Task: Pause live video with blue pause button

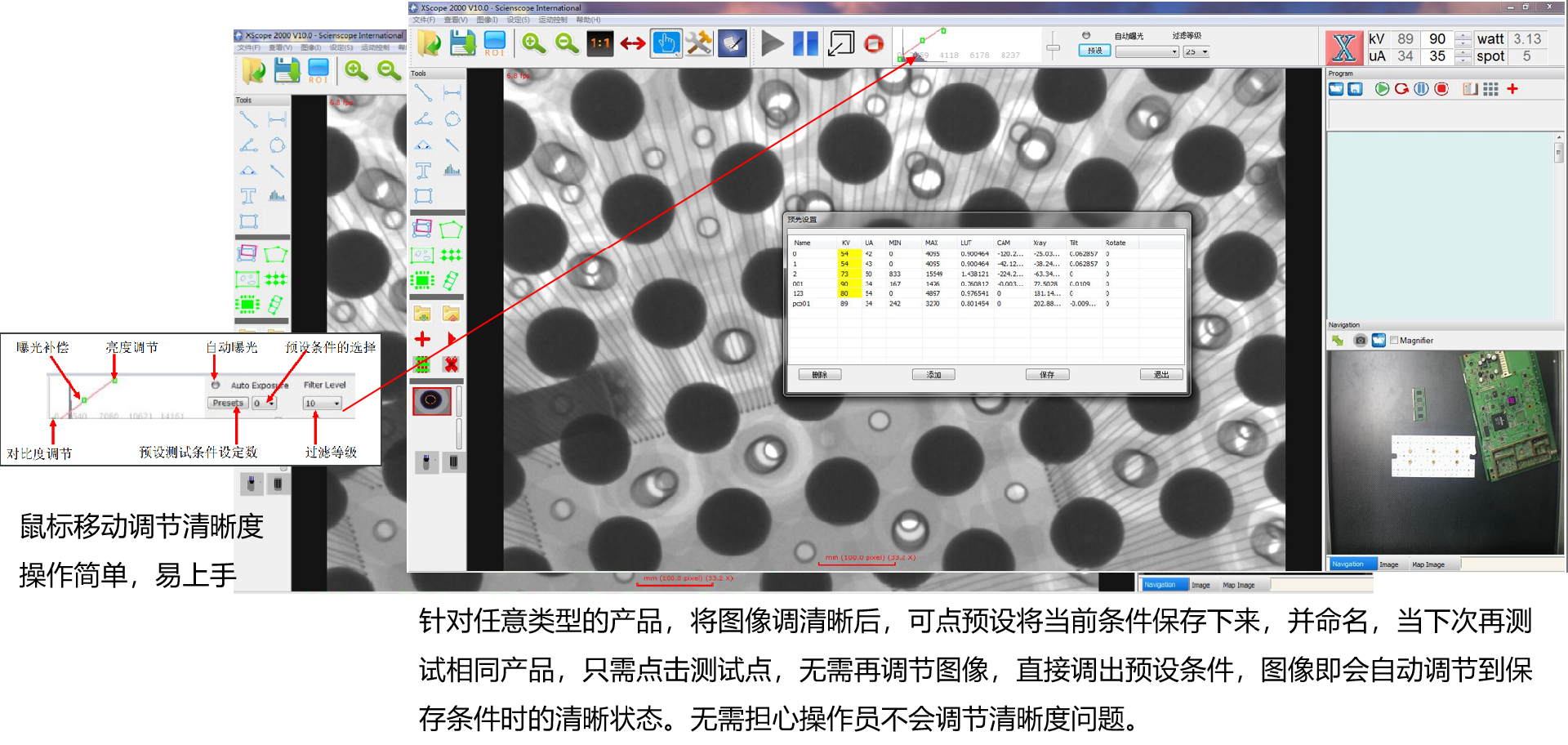Action: [x=805, y=43]
